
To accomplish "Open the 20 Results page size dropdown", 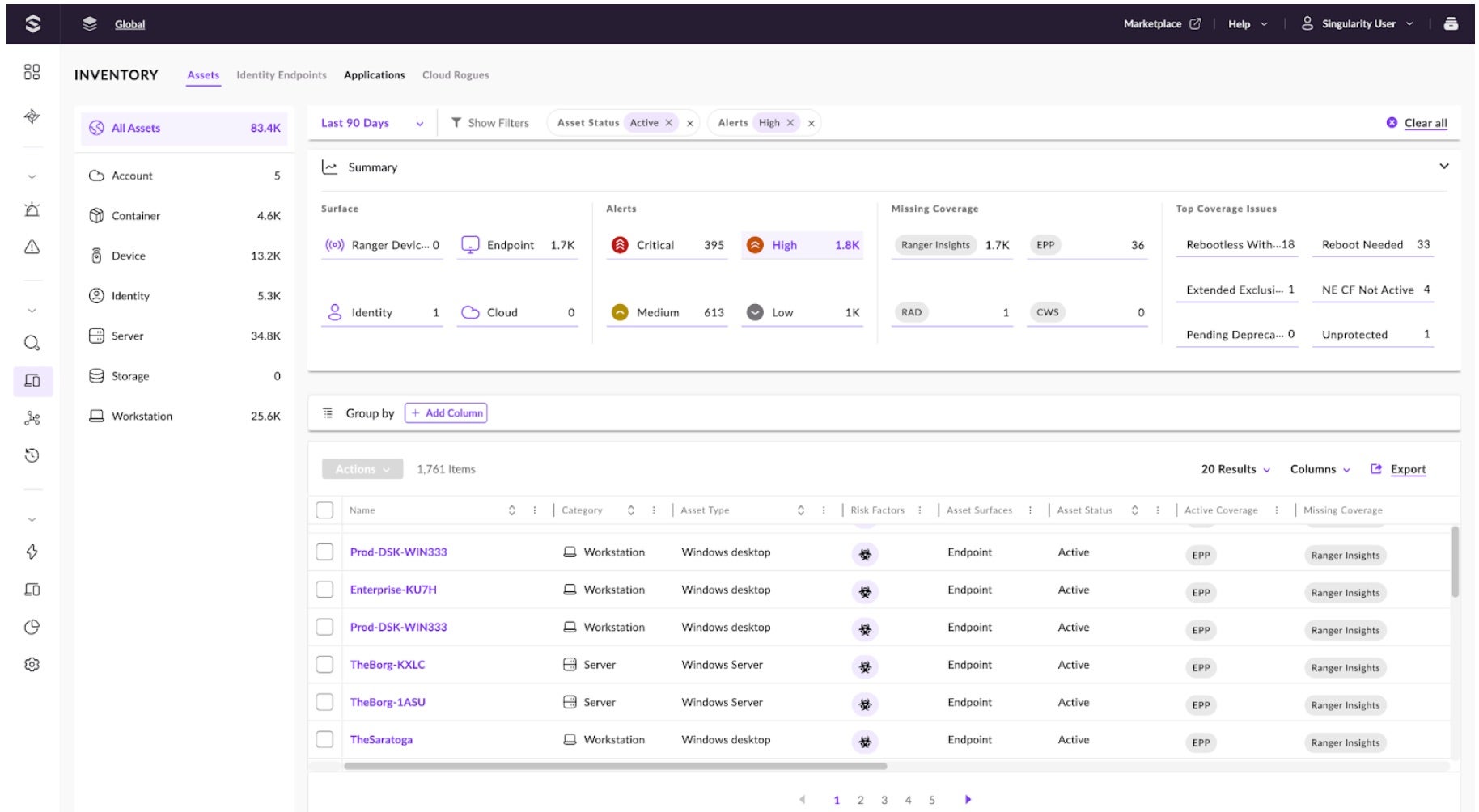I will (1235, 469).
